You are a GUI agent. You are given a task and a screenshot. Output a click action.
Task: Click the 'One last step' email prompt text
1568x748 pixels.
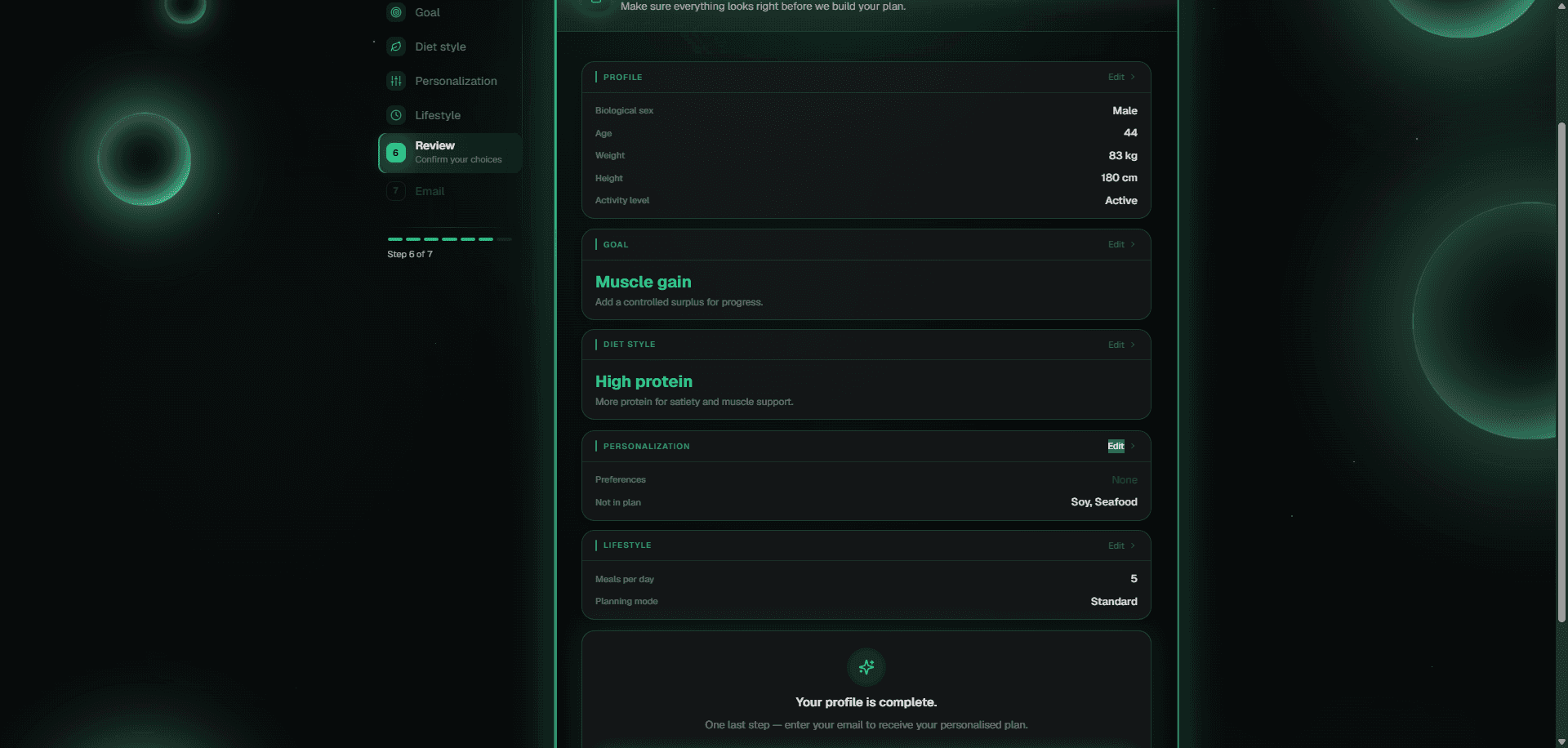(x=866, y=725)
